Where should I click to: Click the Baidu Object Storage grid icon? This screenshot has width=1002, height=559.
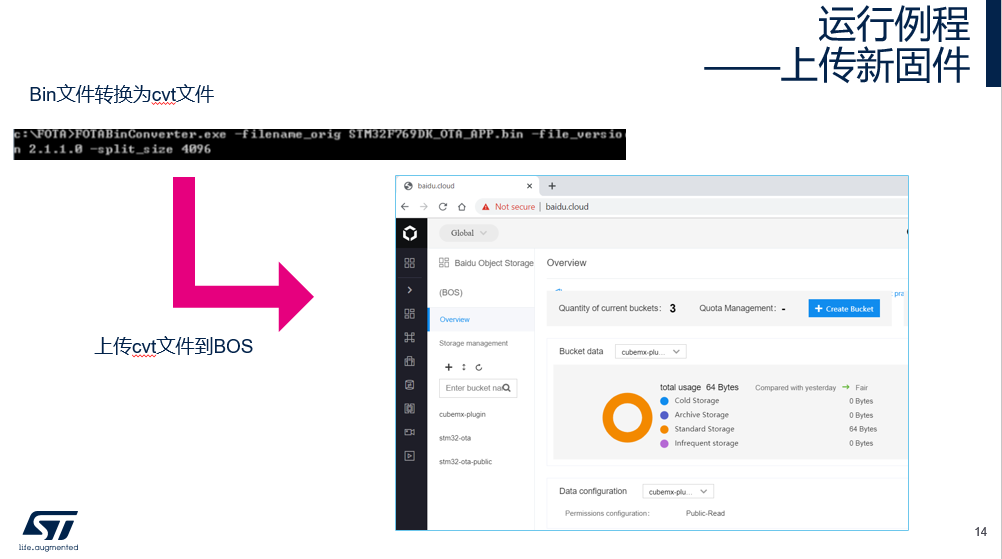(444, 263)
